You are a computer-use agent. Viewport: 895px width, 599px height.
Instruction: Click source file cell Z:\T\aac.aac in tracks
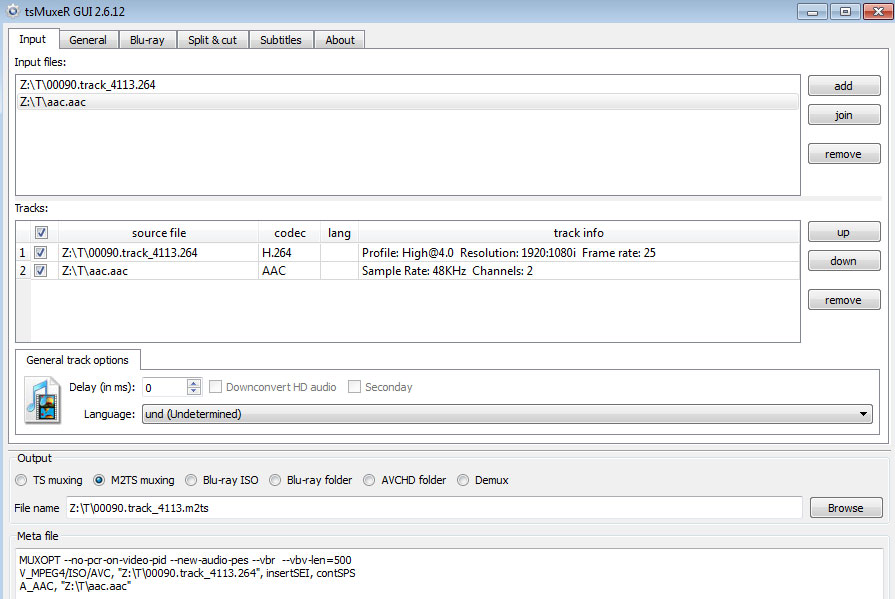pos(158,271)
